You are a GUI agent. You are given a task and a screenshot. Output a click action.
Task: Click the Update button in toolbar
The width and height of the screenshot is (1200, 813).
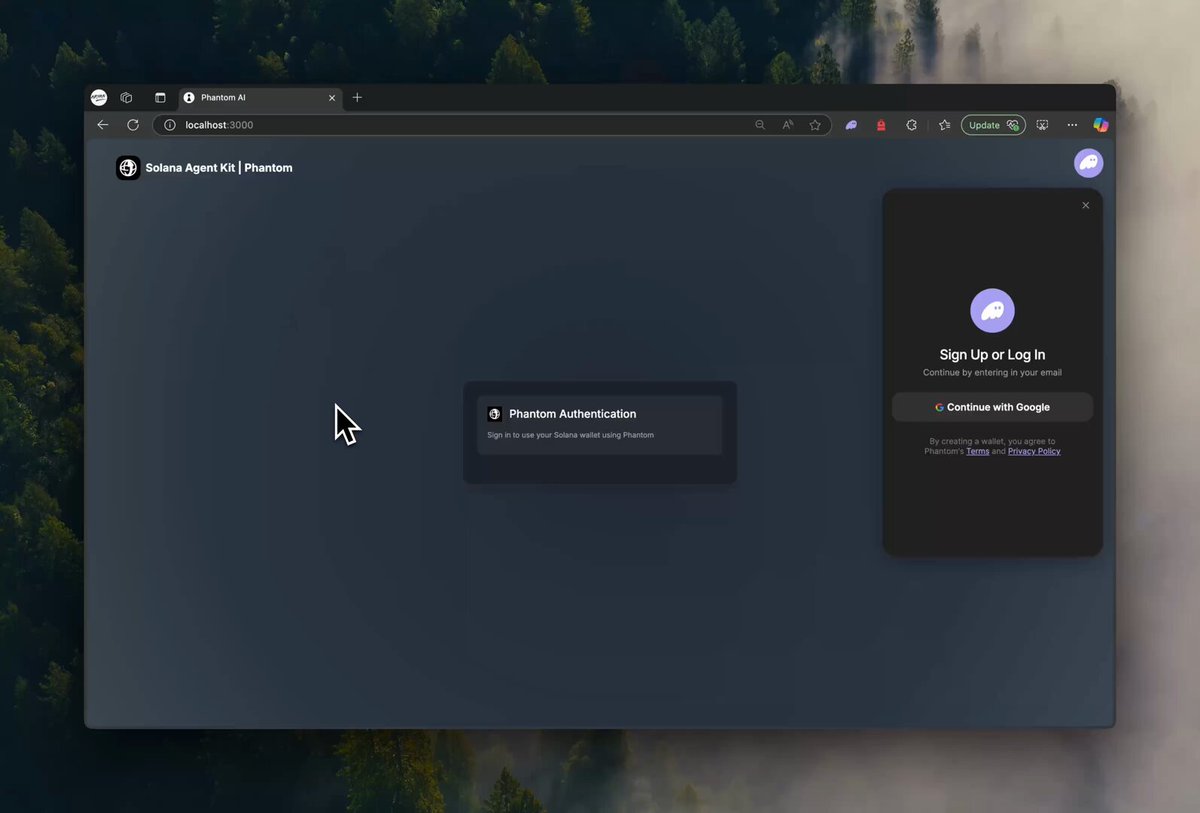pos(992,125)
